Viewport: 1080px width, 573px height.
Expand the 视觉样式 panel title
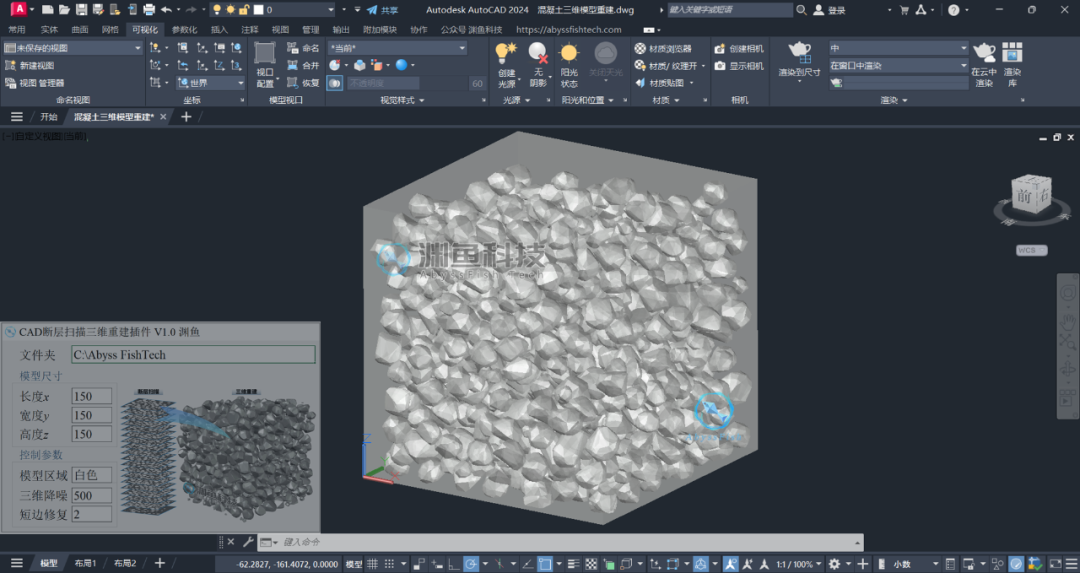pos(402,100)
